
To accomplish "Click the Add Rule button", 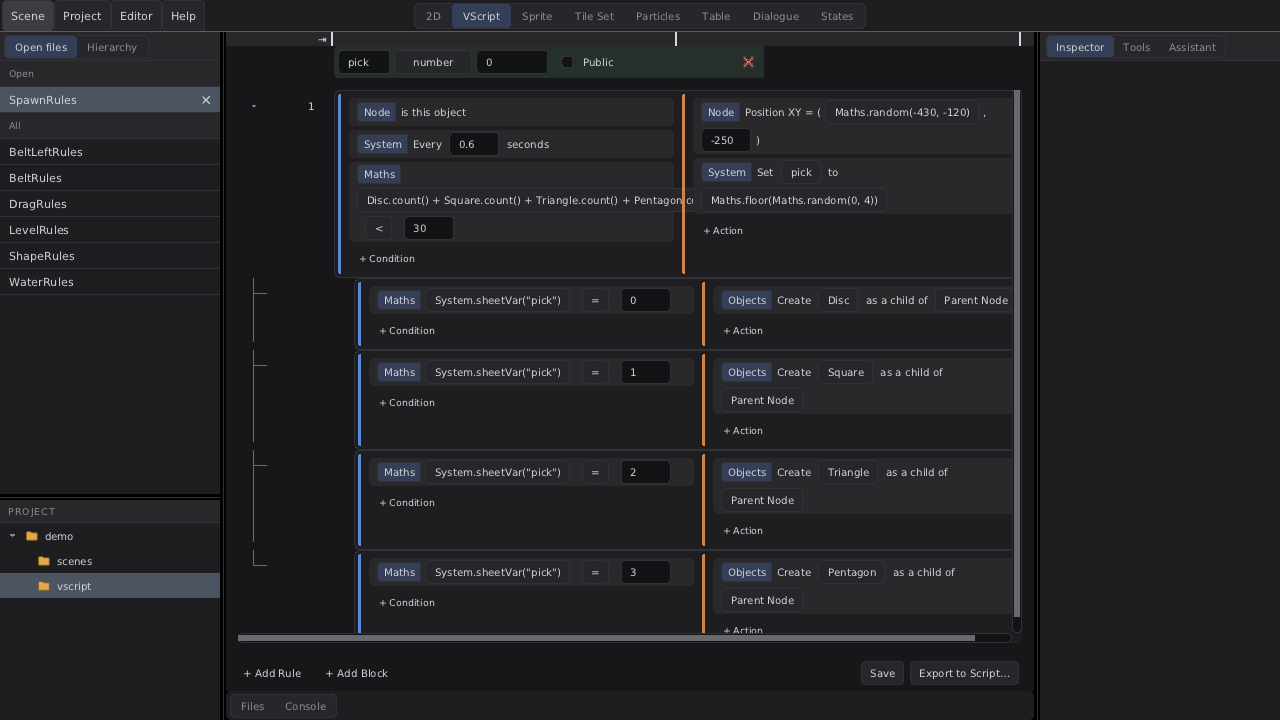I will 272,673.
